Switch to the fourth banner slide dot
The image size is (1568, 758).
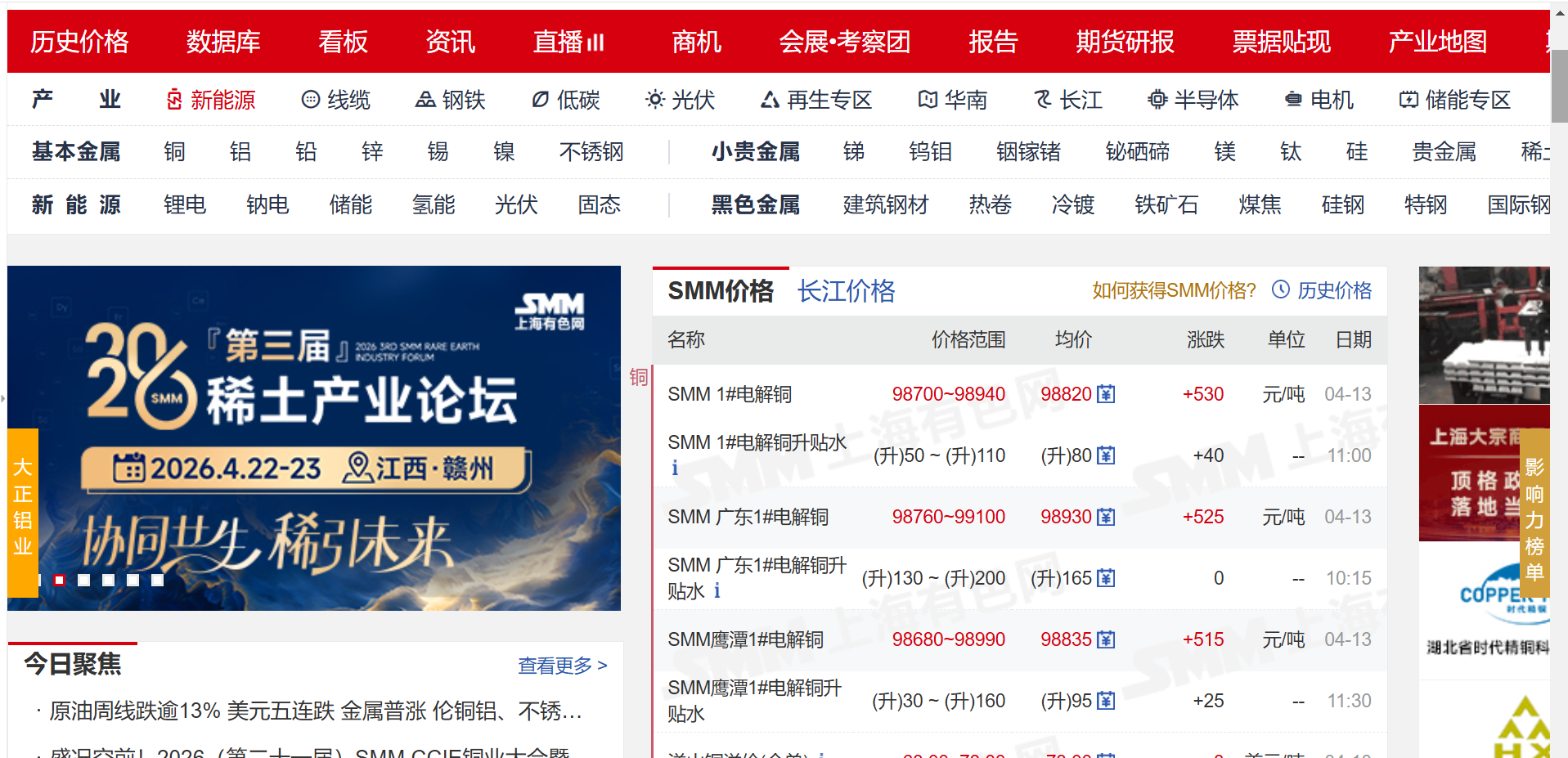click(x=109, y=580)
